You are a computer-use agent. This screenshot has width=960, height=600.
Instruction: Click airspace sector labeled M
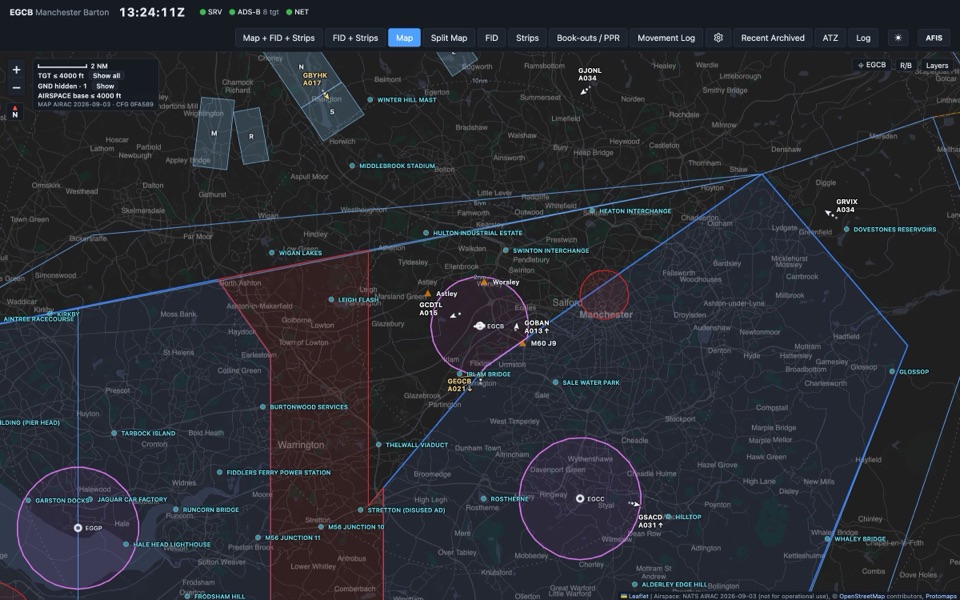click(x=214, y=133)
